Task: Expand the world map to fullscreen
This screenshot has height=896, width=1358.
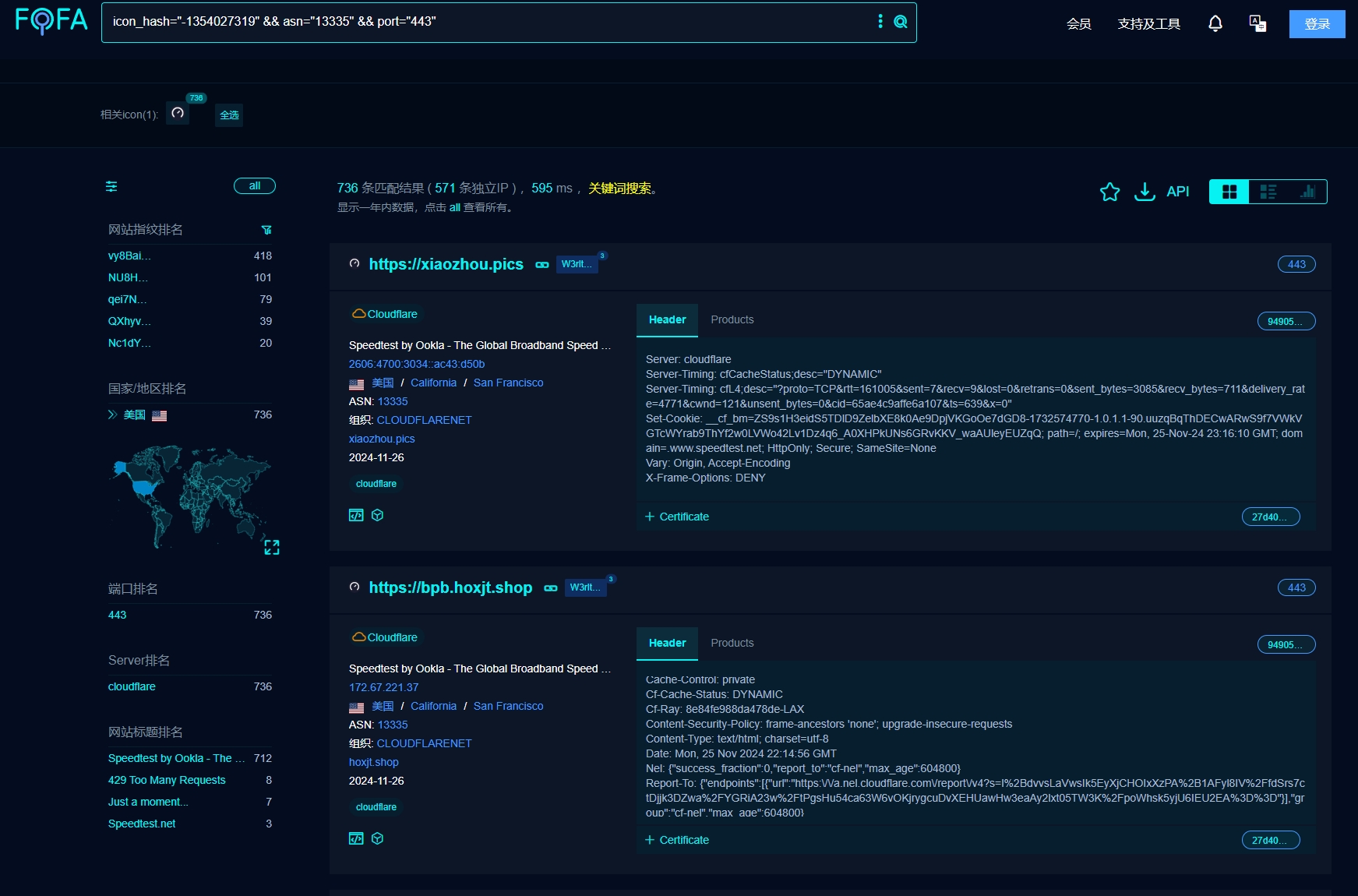Action: (x=271, y=547)
